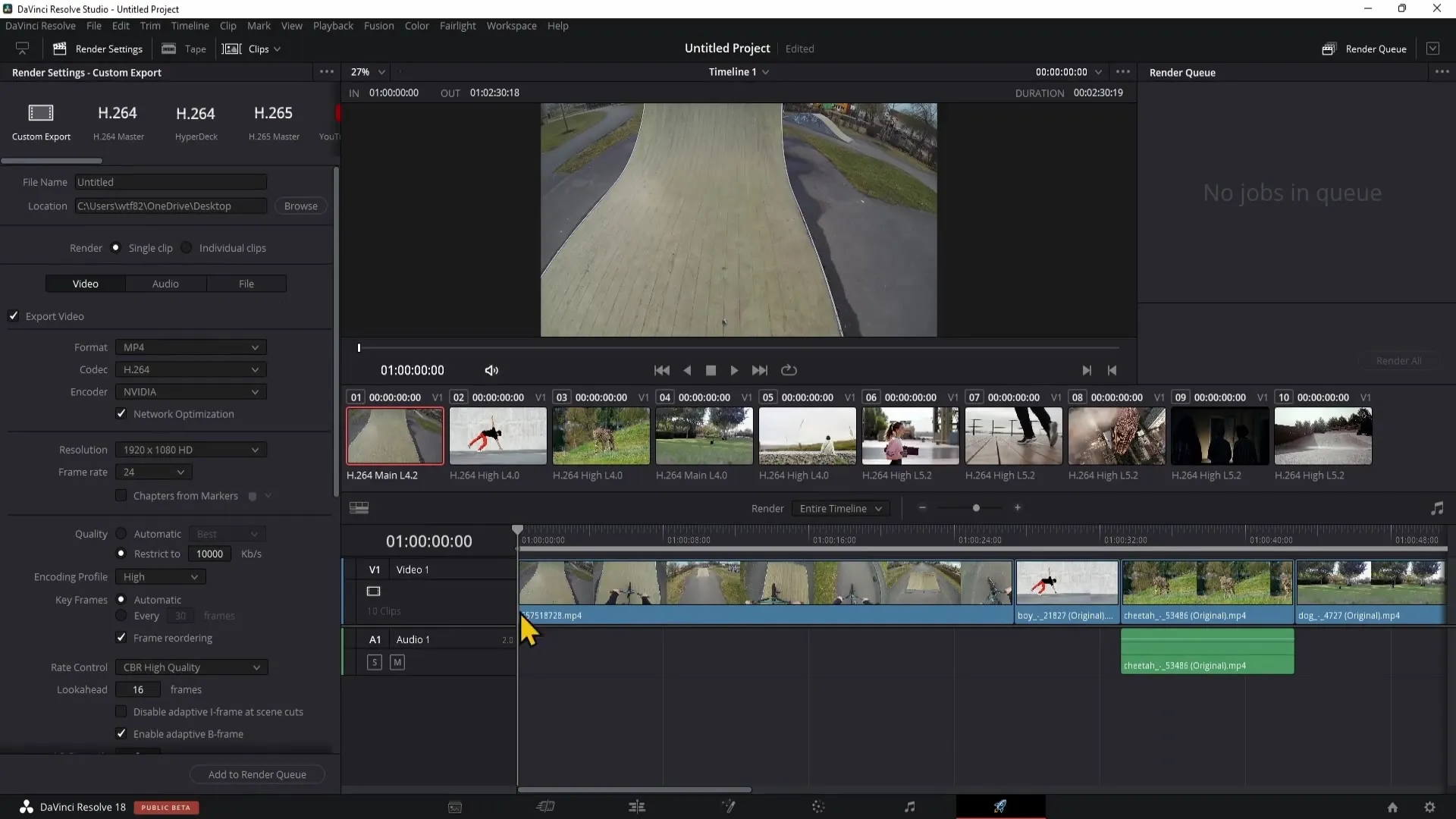This screenshot has width=1456, height=819.
Task: Open the Color menu in the menu bar
Action: pos(418,25)
